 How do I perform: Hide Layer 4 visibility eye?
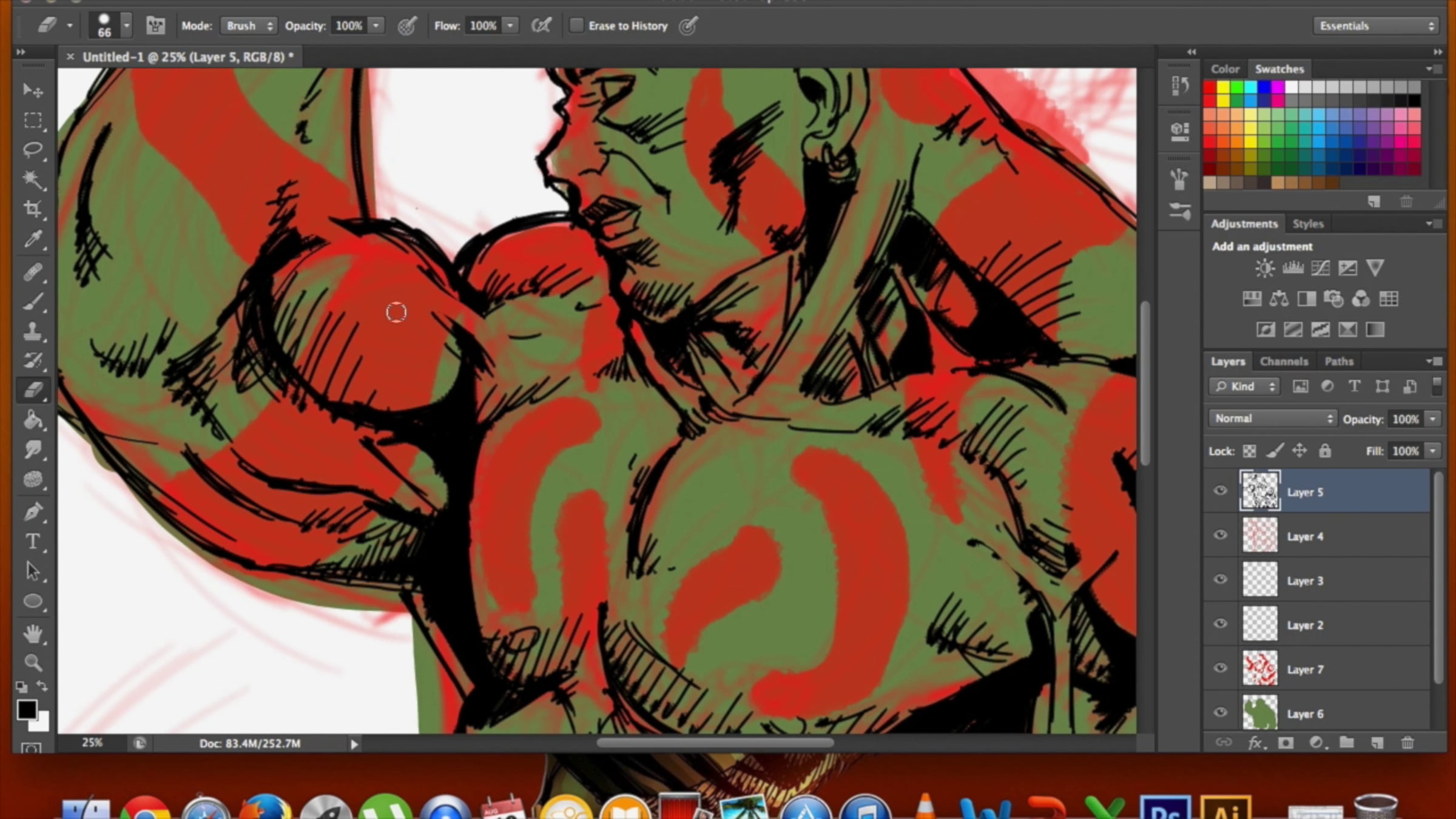click(1220, 535)
